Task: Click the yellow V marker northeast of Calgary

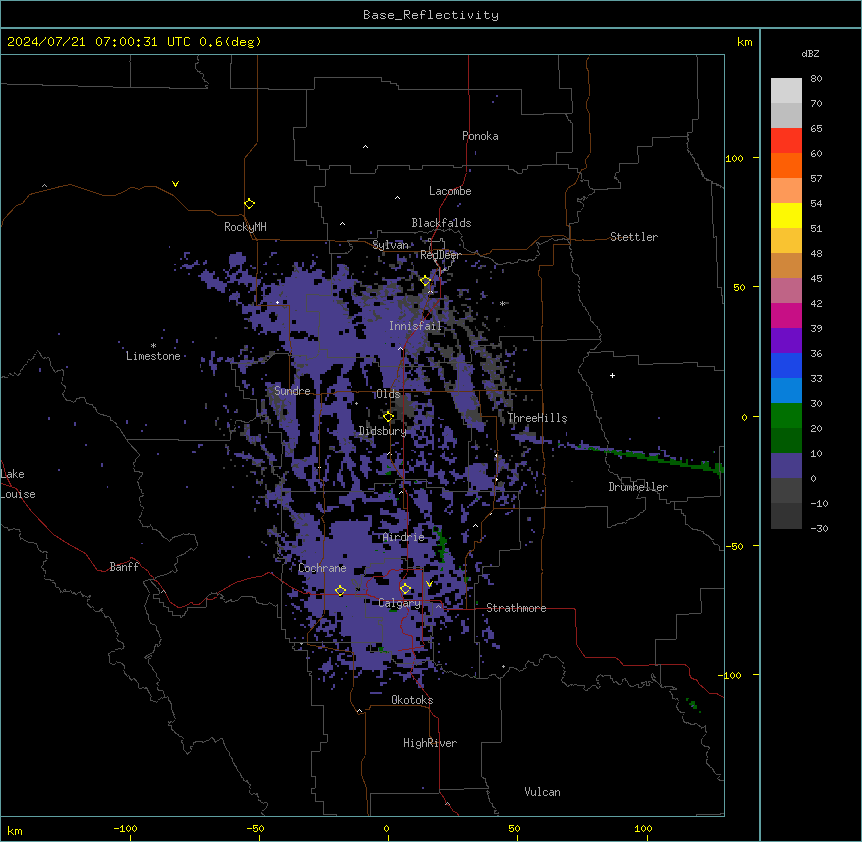Action: coord(429,584)
